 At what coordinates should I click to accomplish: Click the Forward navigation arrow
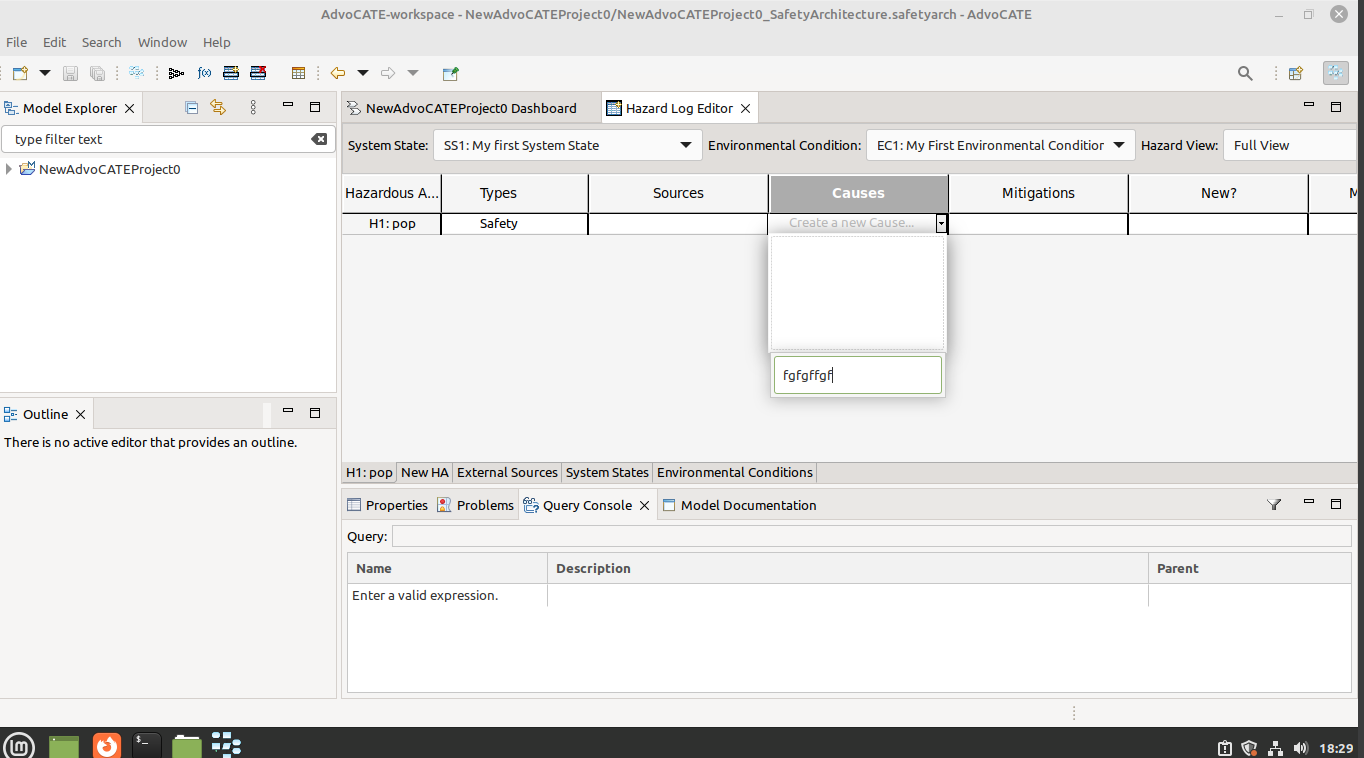pos(388,73)
